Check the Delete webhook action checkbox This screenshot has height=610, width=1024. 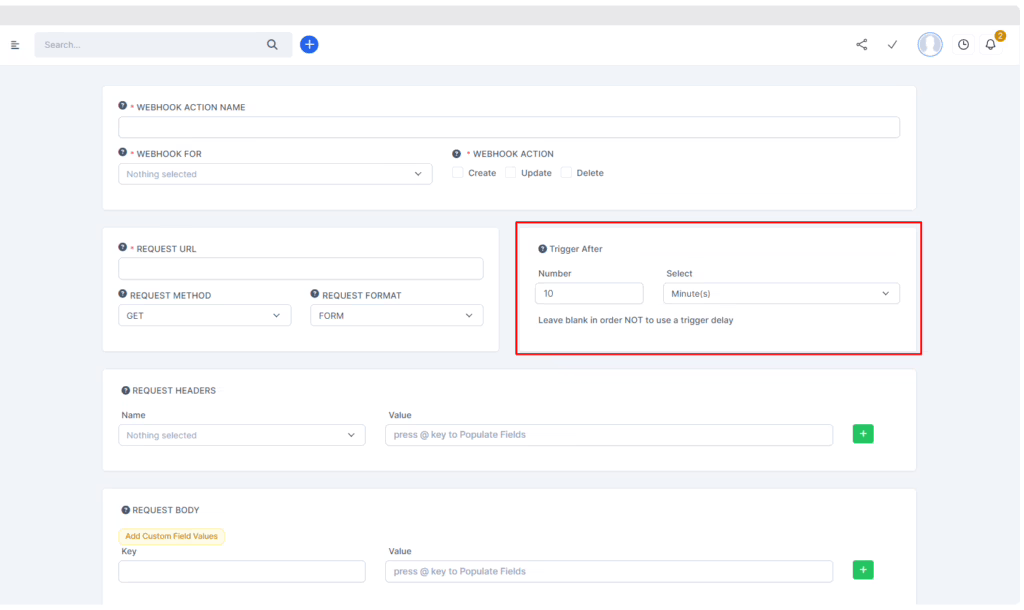tap(566, 173)
